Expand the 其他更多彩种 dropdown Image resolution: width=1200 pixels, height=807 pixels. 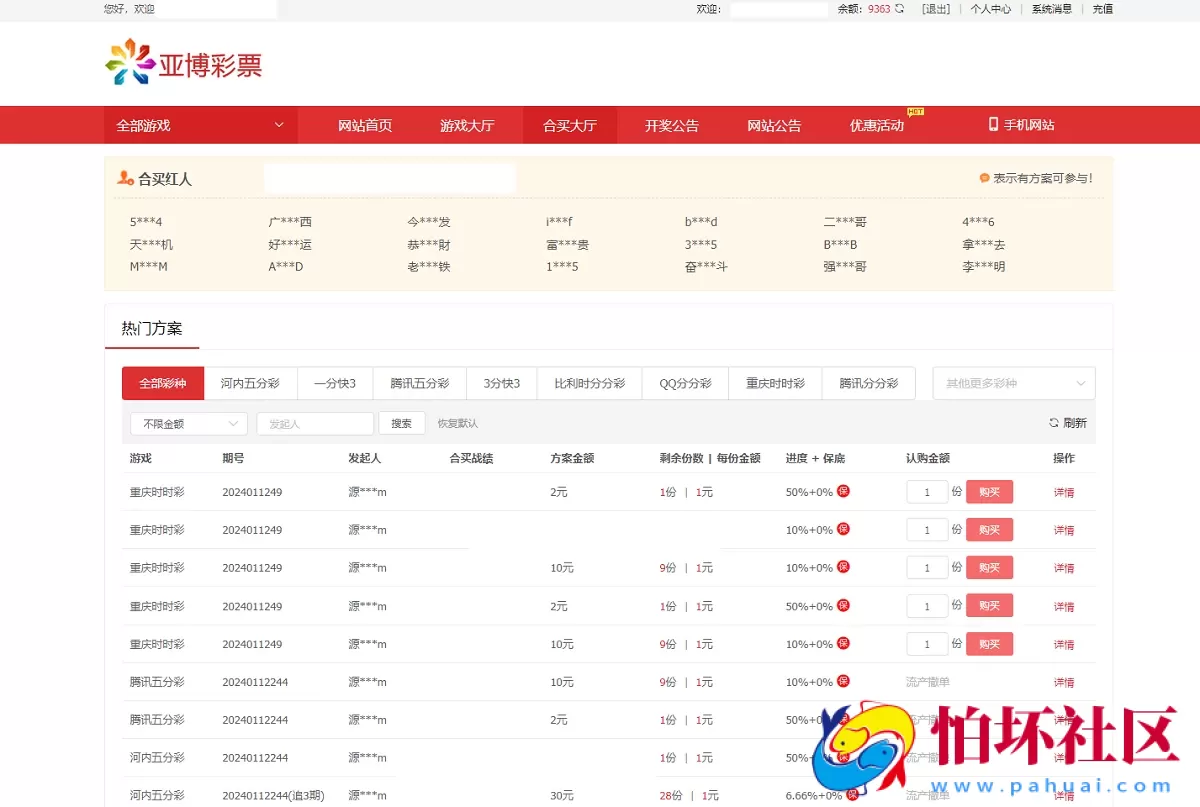coord(1013,382)
